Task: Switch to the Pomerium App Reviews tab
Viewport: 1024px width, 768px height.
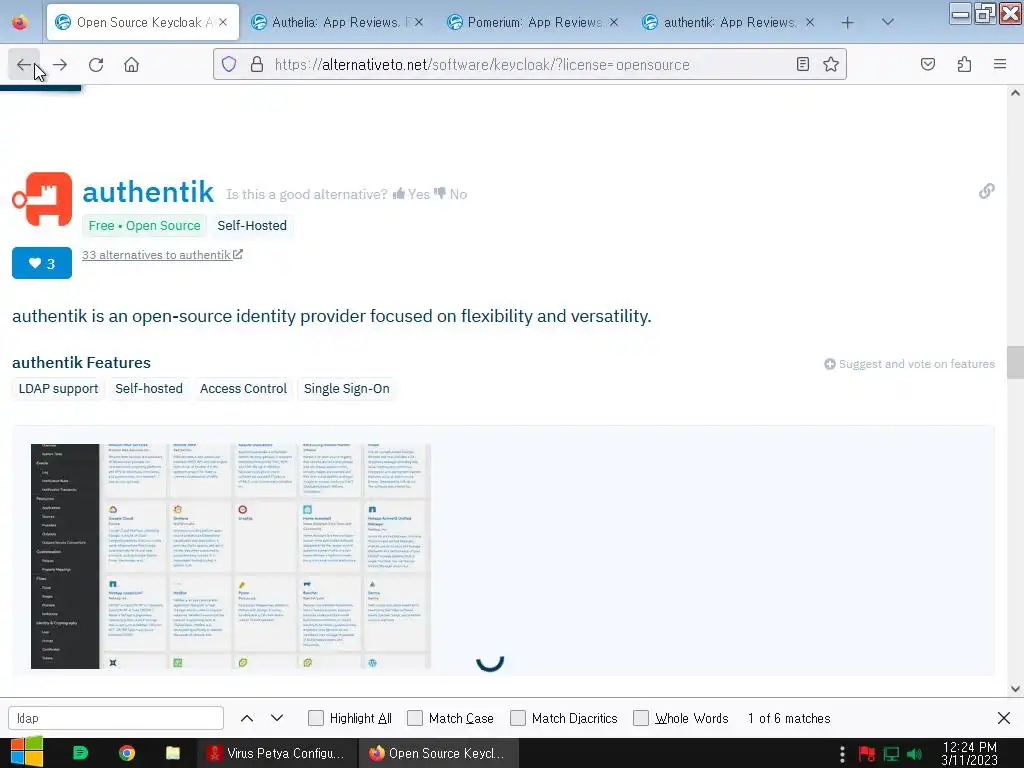Action: (x=534, y=22)
